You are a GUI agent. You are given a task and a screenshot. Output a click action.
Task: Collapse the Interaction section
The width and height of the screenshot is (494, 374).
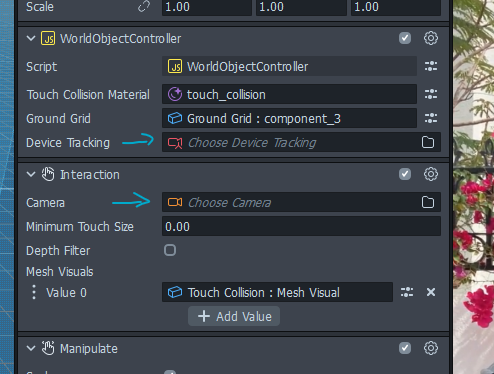click(31, 174)
